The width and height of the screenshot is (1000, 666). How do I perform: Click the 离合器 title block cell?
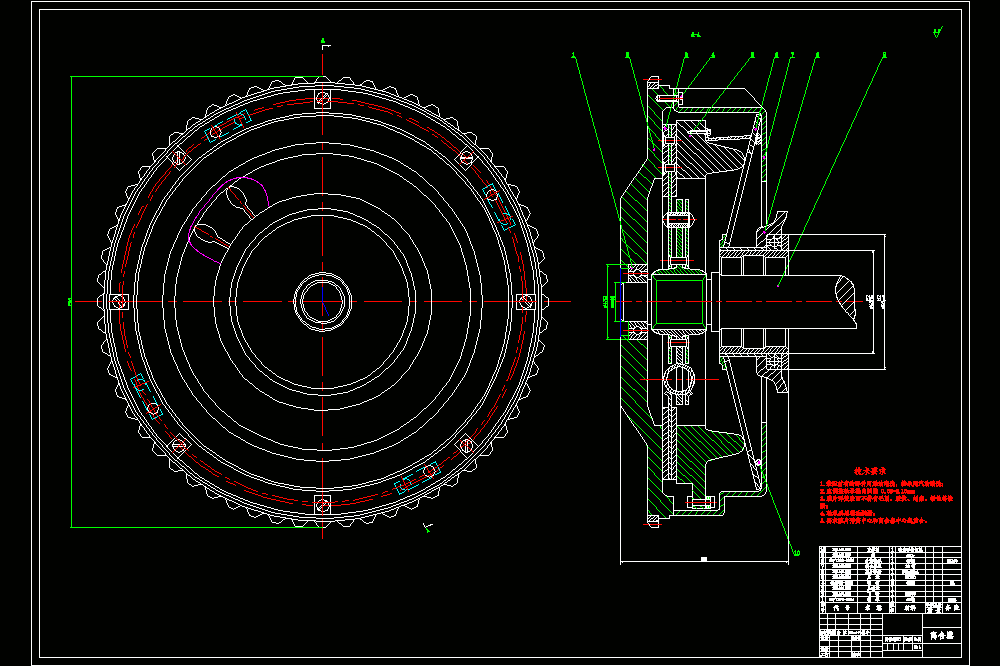tap(942, 636)
